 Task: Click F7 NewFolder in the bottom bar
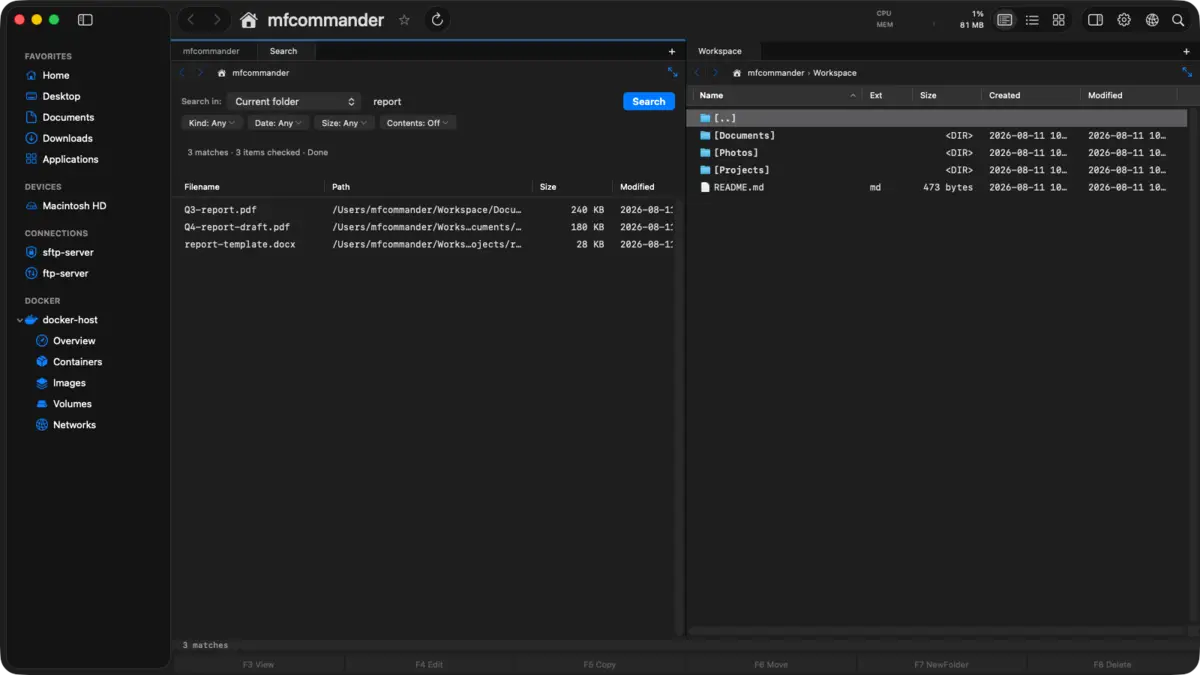(941, 664)
